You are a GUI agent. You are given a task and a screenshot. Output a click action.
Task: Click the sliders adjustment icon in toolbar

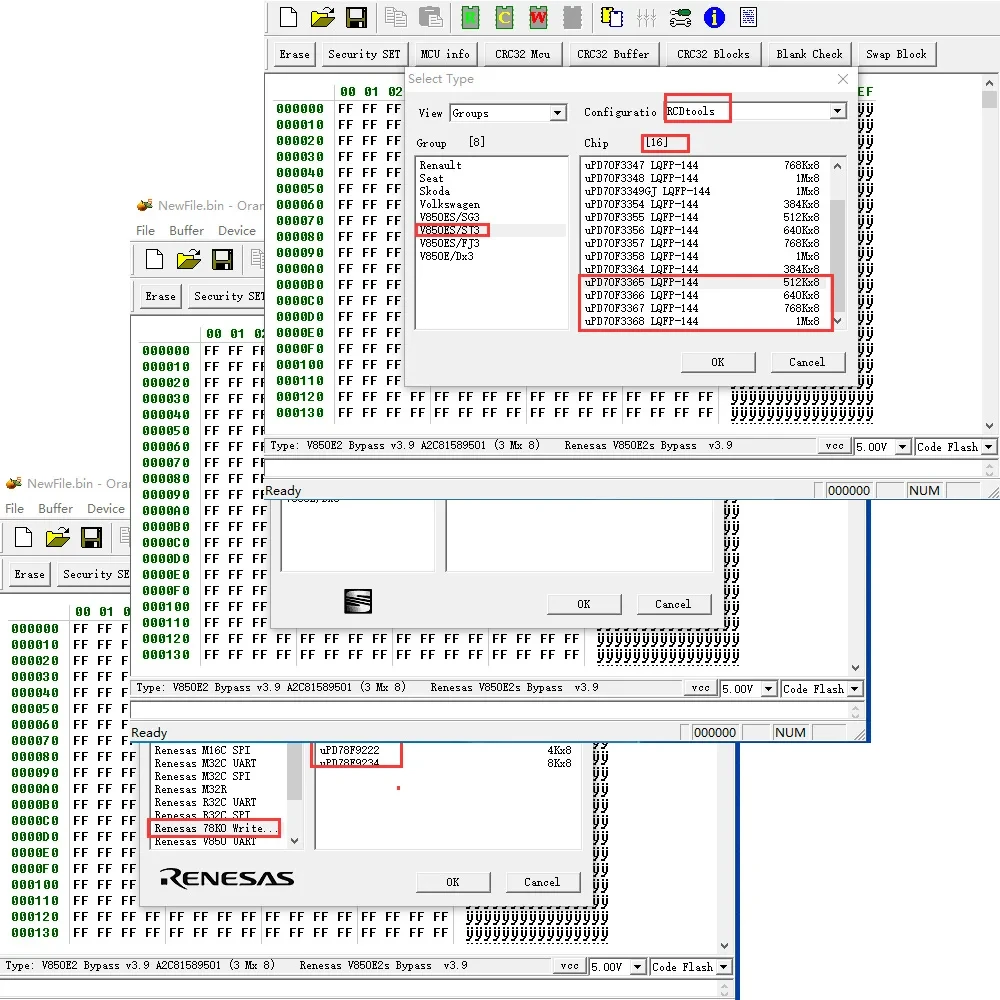pyautogui.click(x=646, y=18)
